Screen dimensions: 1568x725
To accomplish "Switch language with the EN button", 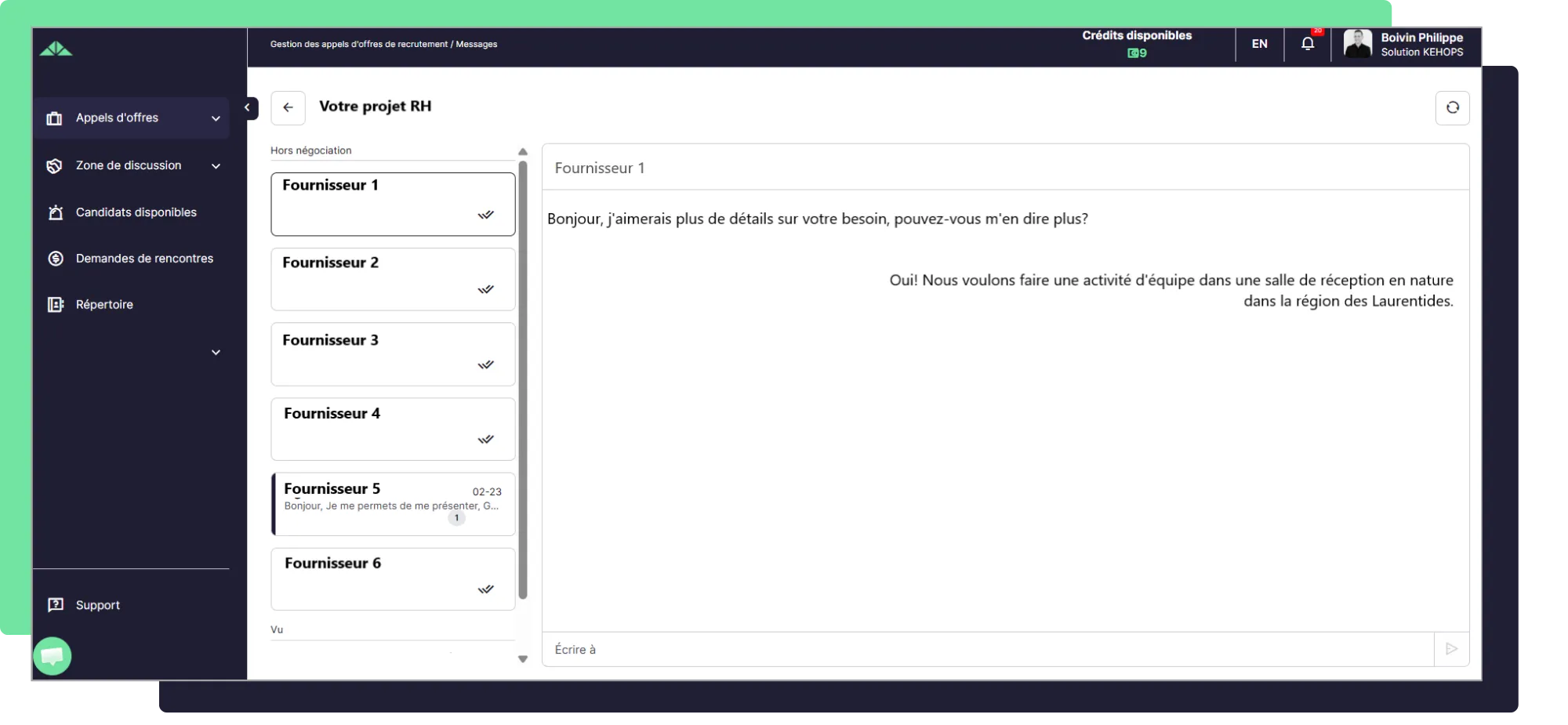I will (x=1259, y=44).
